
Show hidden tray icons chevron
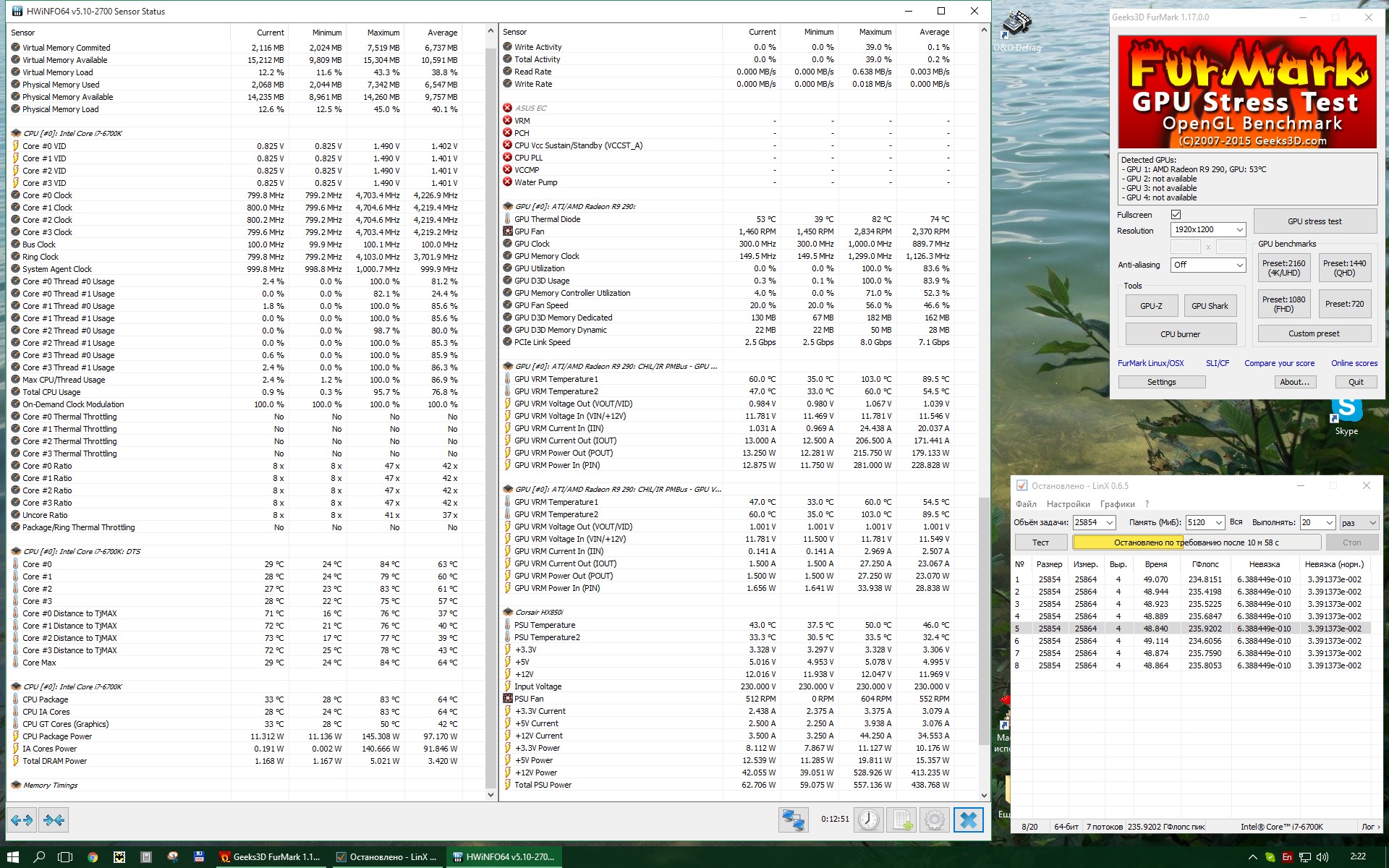pyautogui.click(x=1253, y=857)
